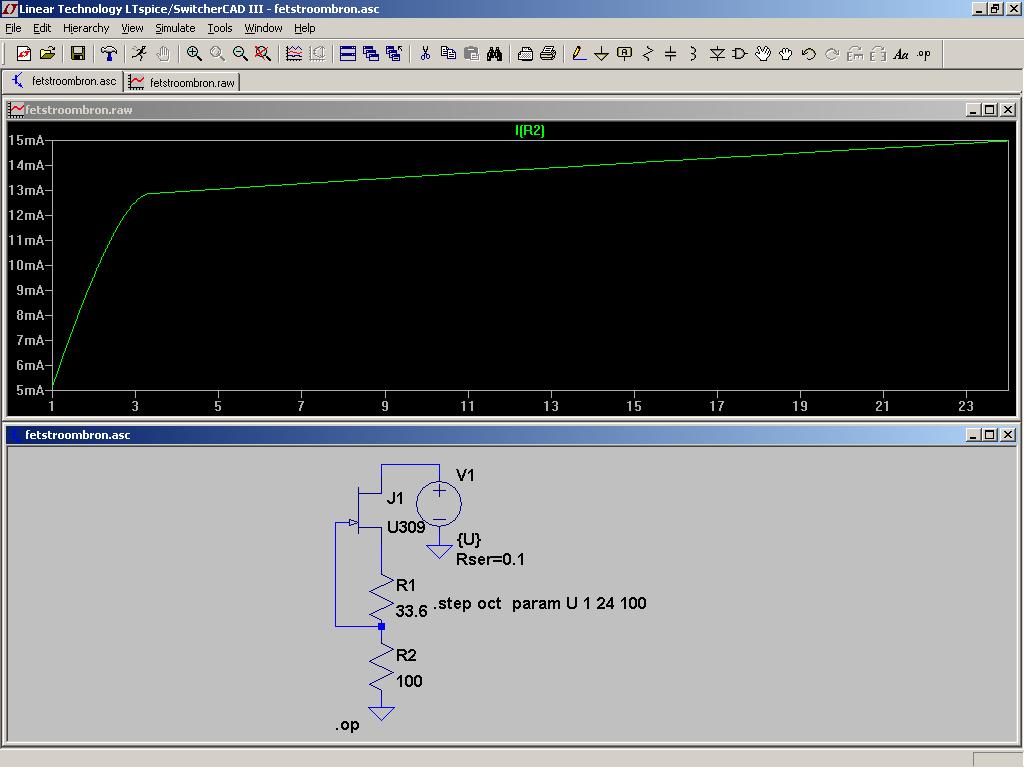
Task: Switch to the fetstroombron.asc tab
Action: 64,81
